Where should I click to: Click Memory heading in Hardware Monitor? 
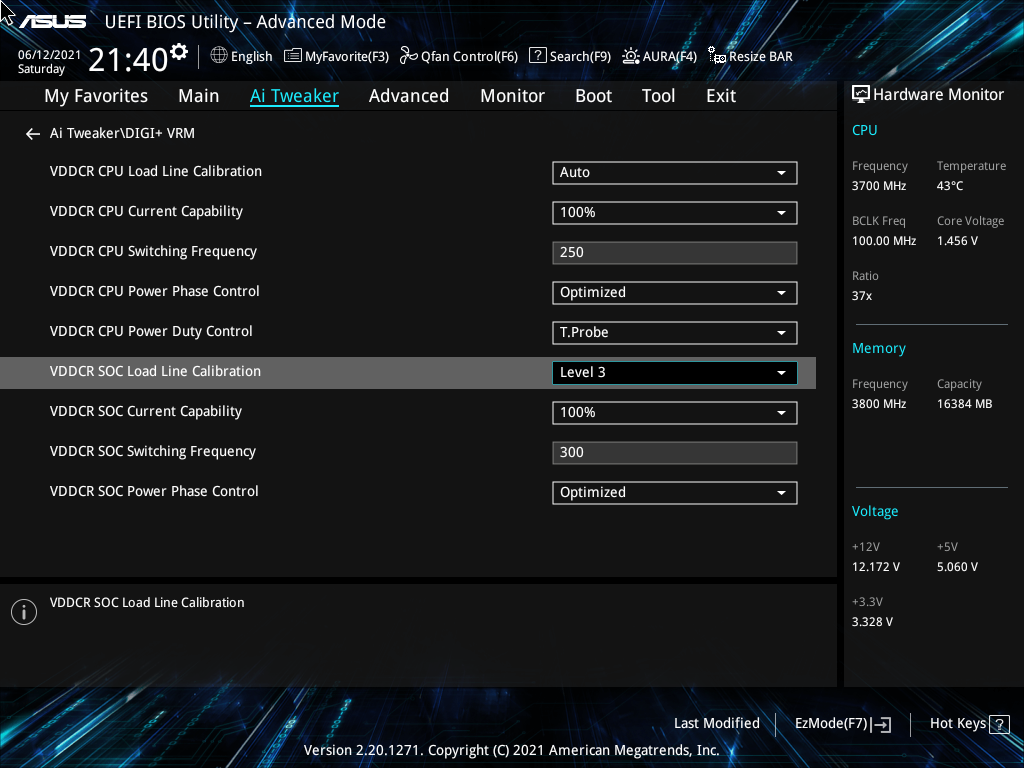tap(878, 349)
